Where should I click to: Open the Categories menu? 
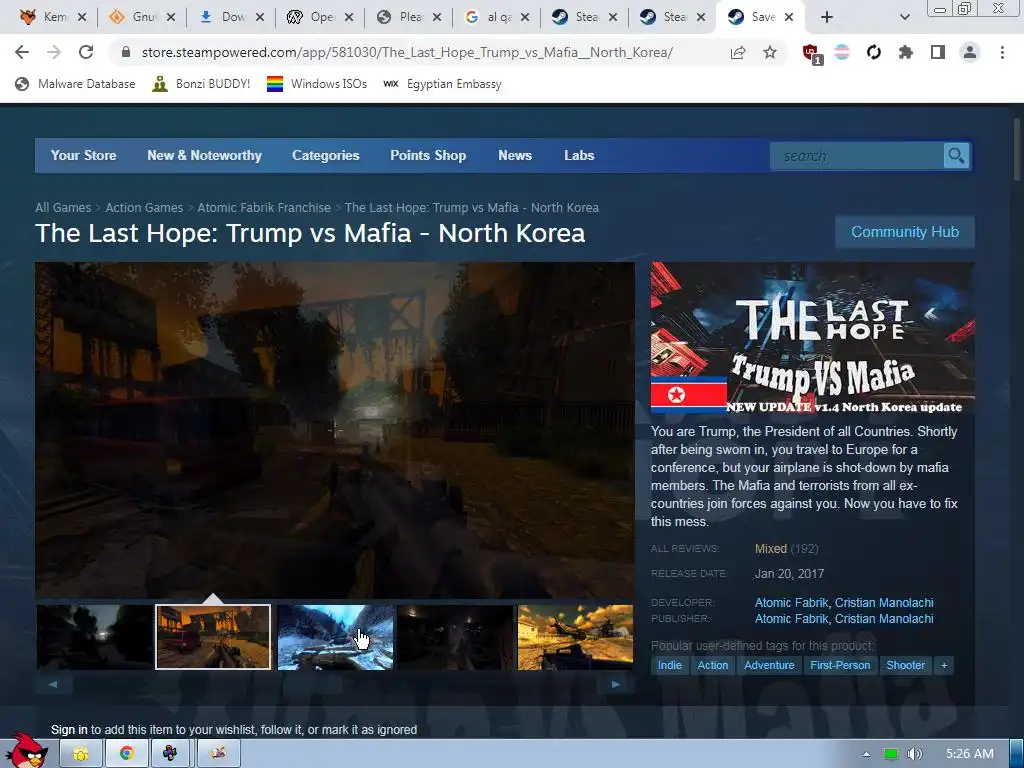pyautogui.click(x=325, y=155)
